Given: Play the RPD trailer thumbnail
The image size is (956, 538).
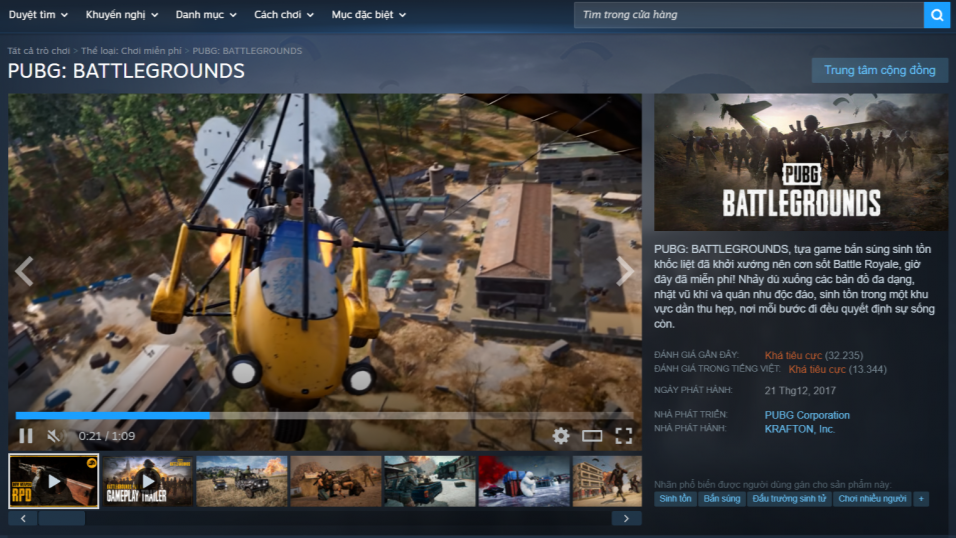Looking at the screenshot, I should 54,481.
